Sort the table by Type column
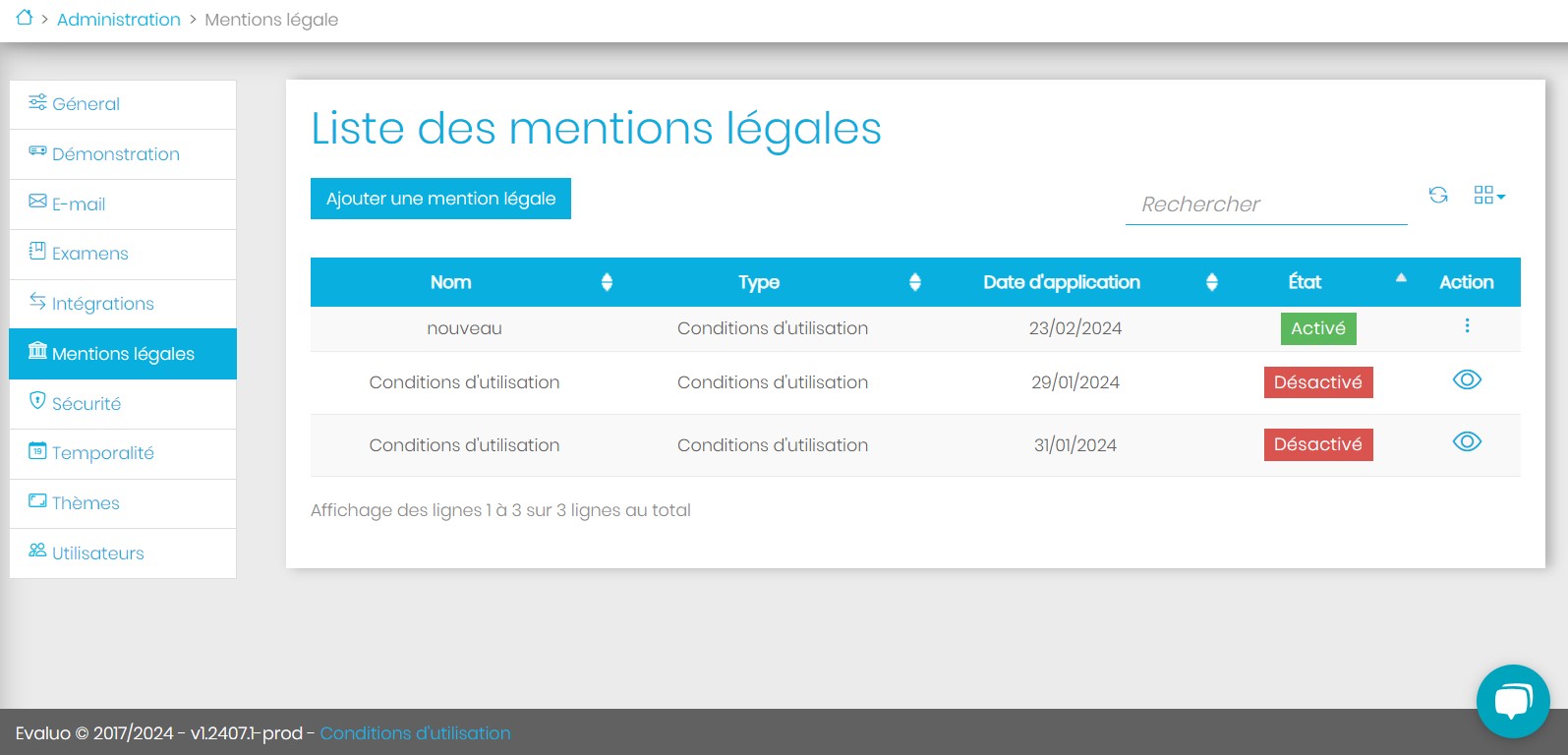Viewport: 1568px width, 755px height. point(759,282)
